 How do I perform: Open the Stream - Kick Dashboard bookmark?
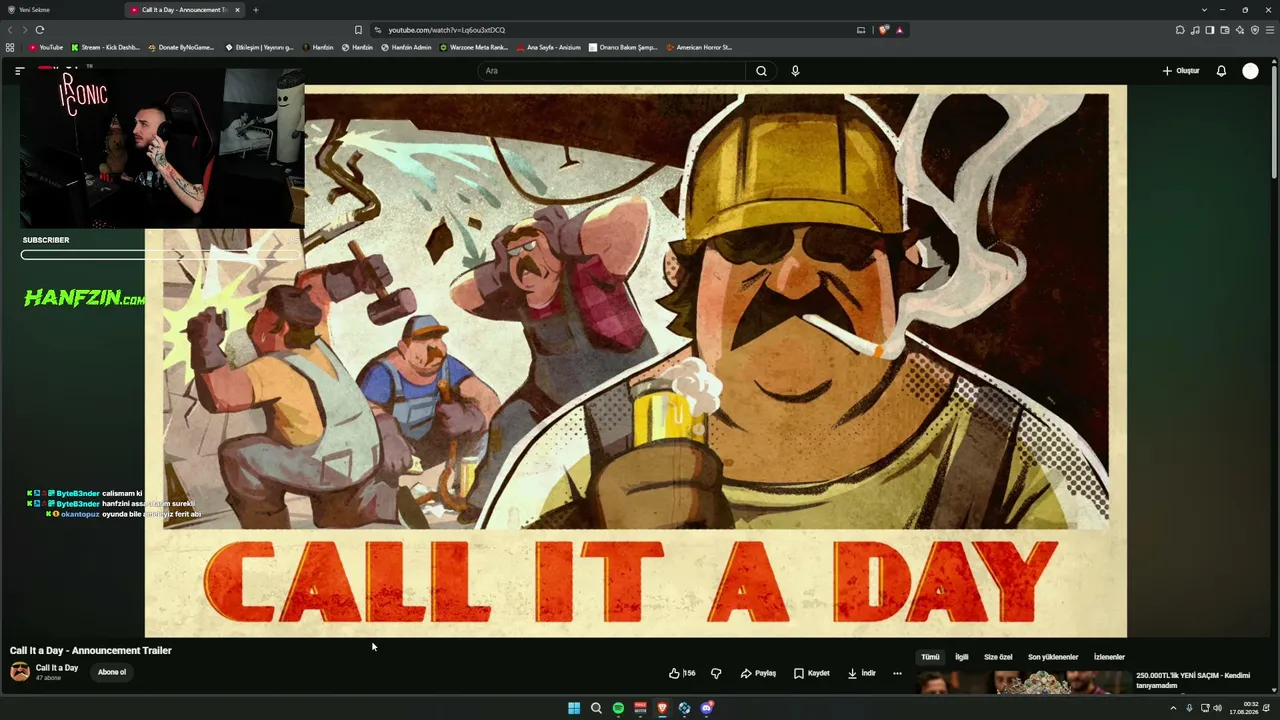pyautogui.click(x=105, y=47)
